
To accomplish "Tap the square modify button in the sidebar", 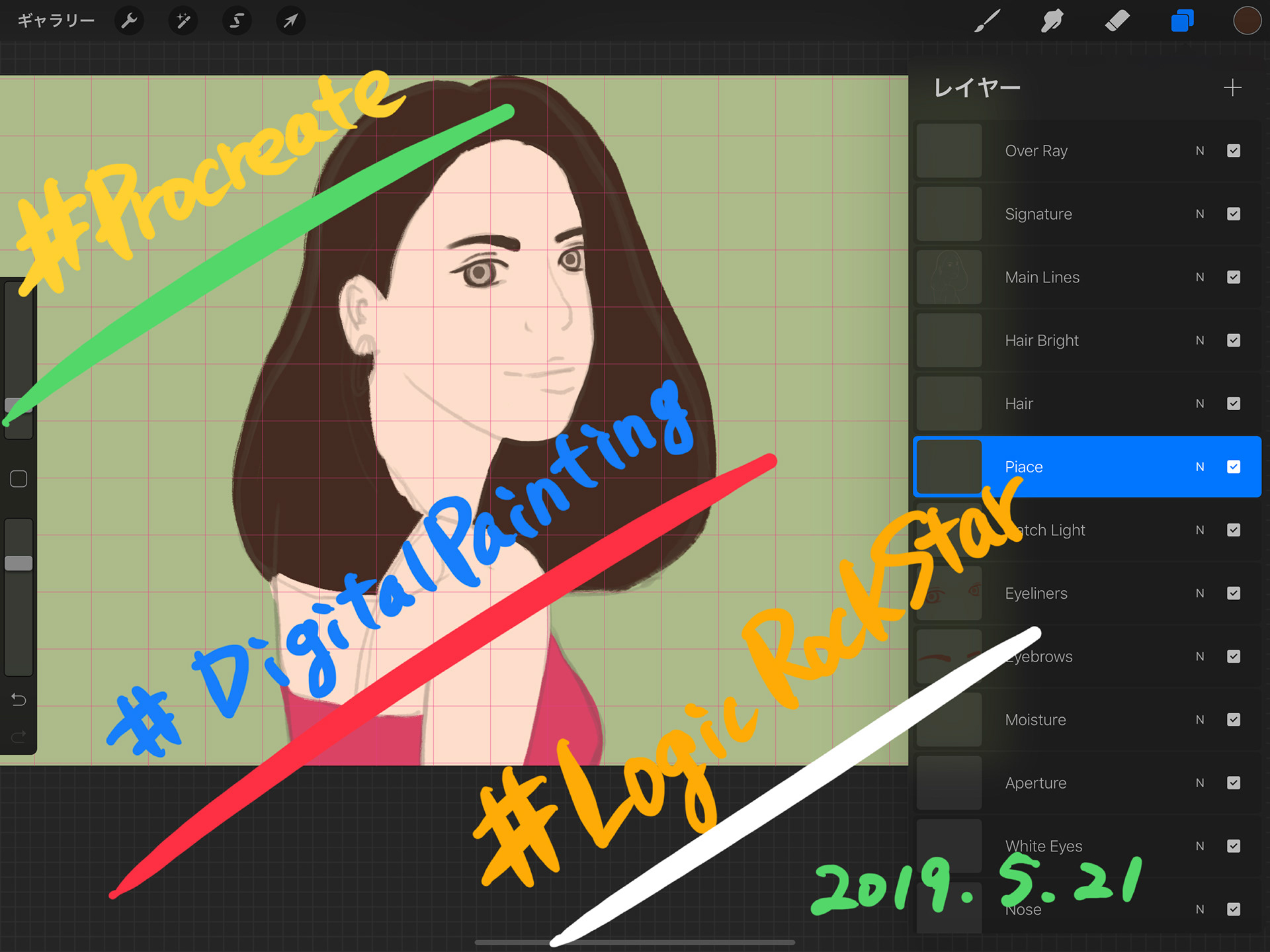I will point(19,479).
